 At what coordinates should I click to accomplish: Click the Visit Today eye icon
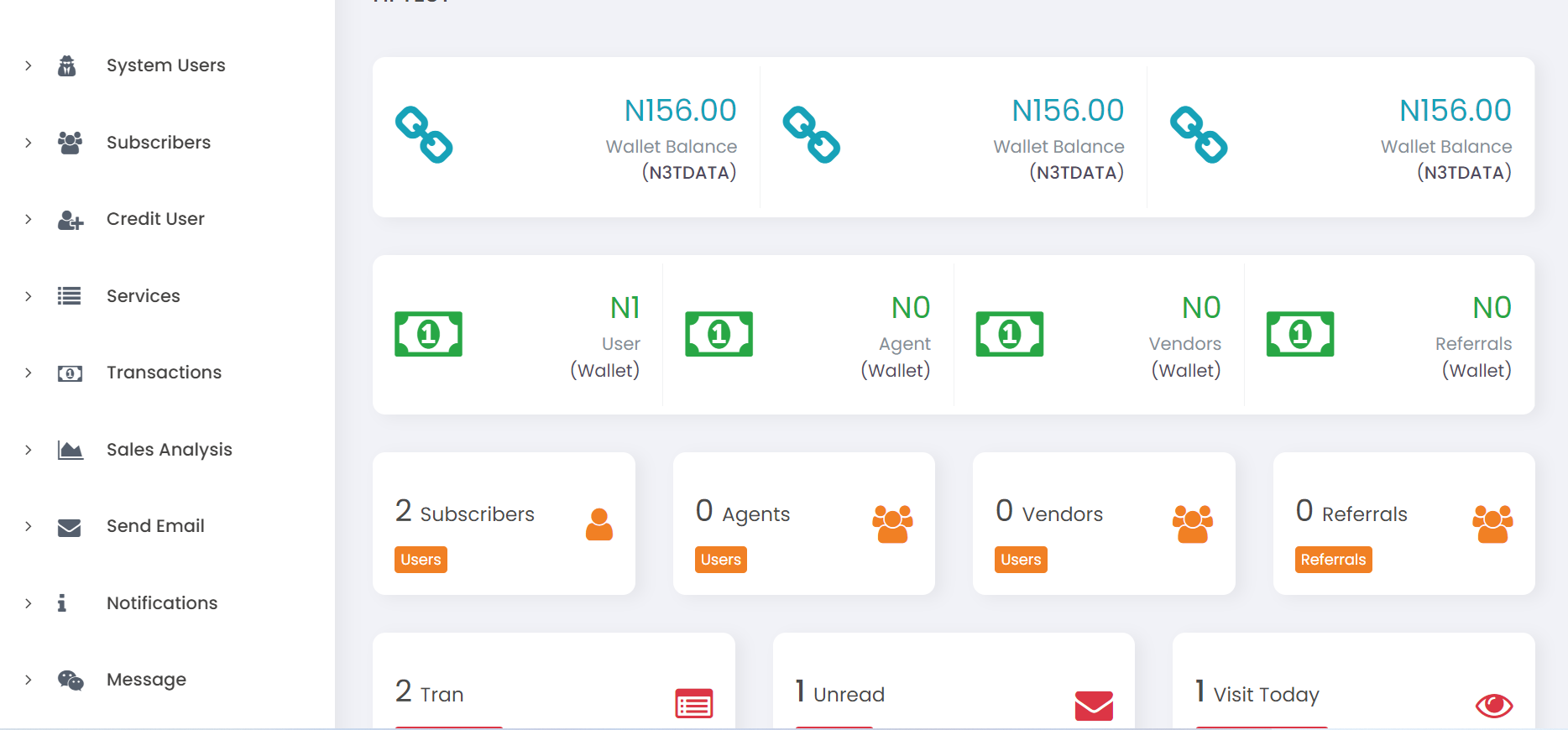(1493, 706)
